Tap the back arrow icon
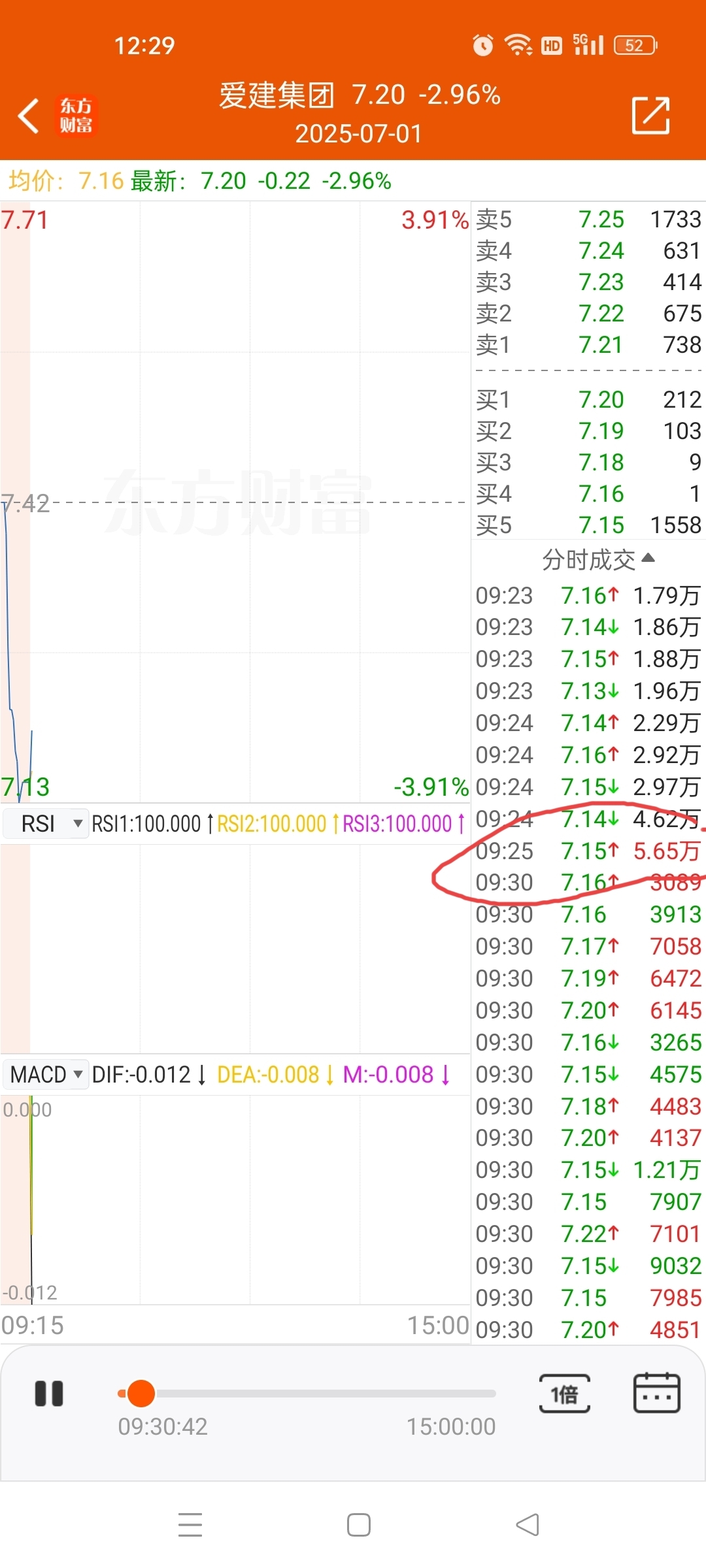 [x=29, y=116]
